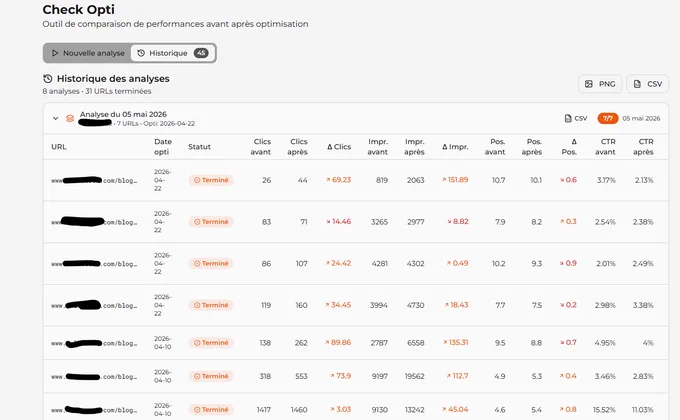Click the 151.89 impressions delta value
Screen dimensions: 680x420
click(455, 180)
